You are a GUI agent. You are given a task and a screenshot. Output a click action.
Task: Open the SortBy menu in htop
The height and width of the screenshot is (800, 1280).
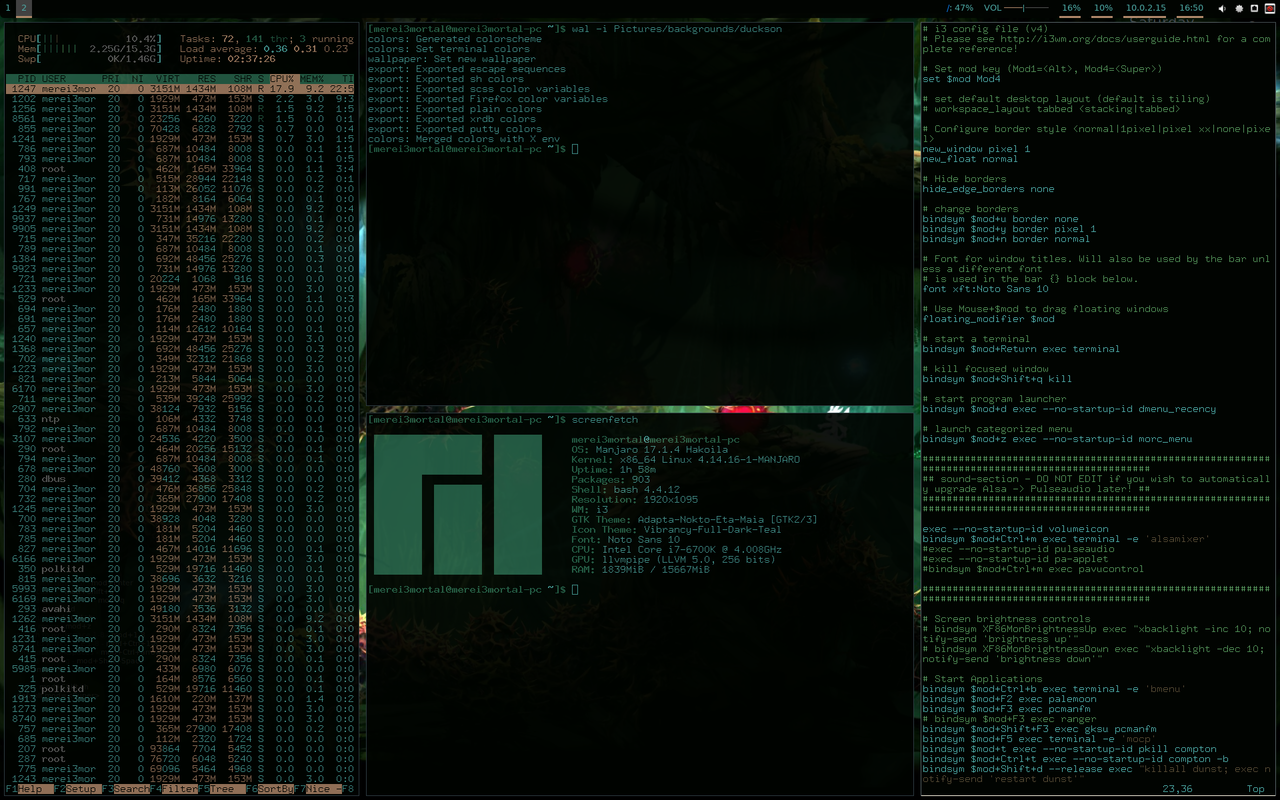point(275,789)
